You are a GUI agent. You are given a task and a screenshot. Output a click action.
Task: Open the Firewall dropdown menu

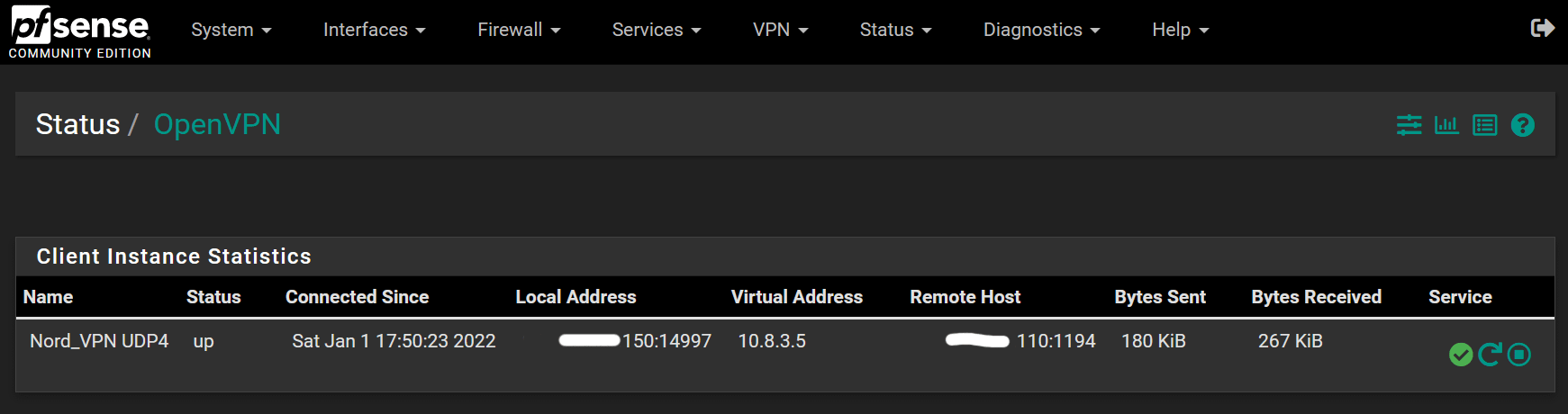coord(519,30)
